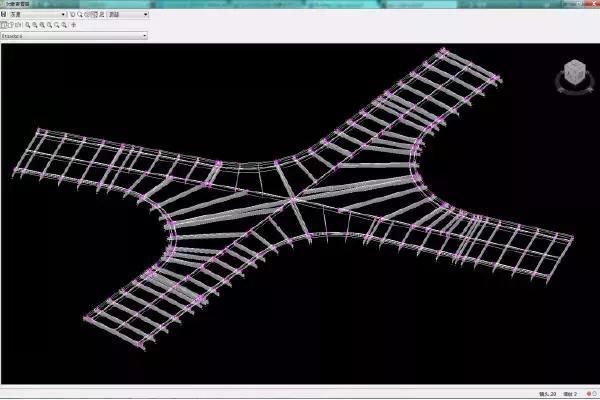Close the Object Viewer window
This screenshot has height=400, width=600.
[592, 5]
